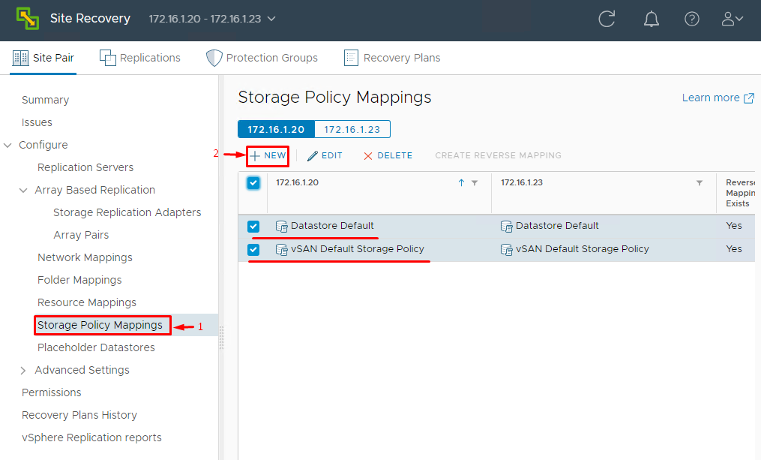Click Yes in vSAN Default row

[734, 248]
